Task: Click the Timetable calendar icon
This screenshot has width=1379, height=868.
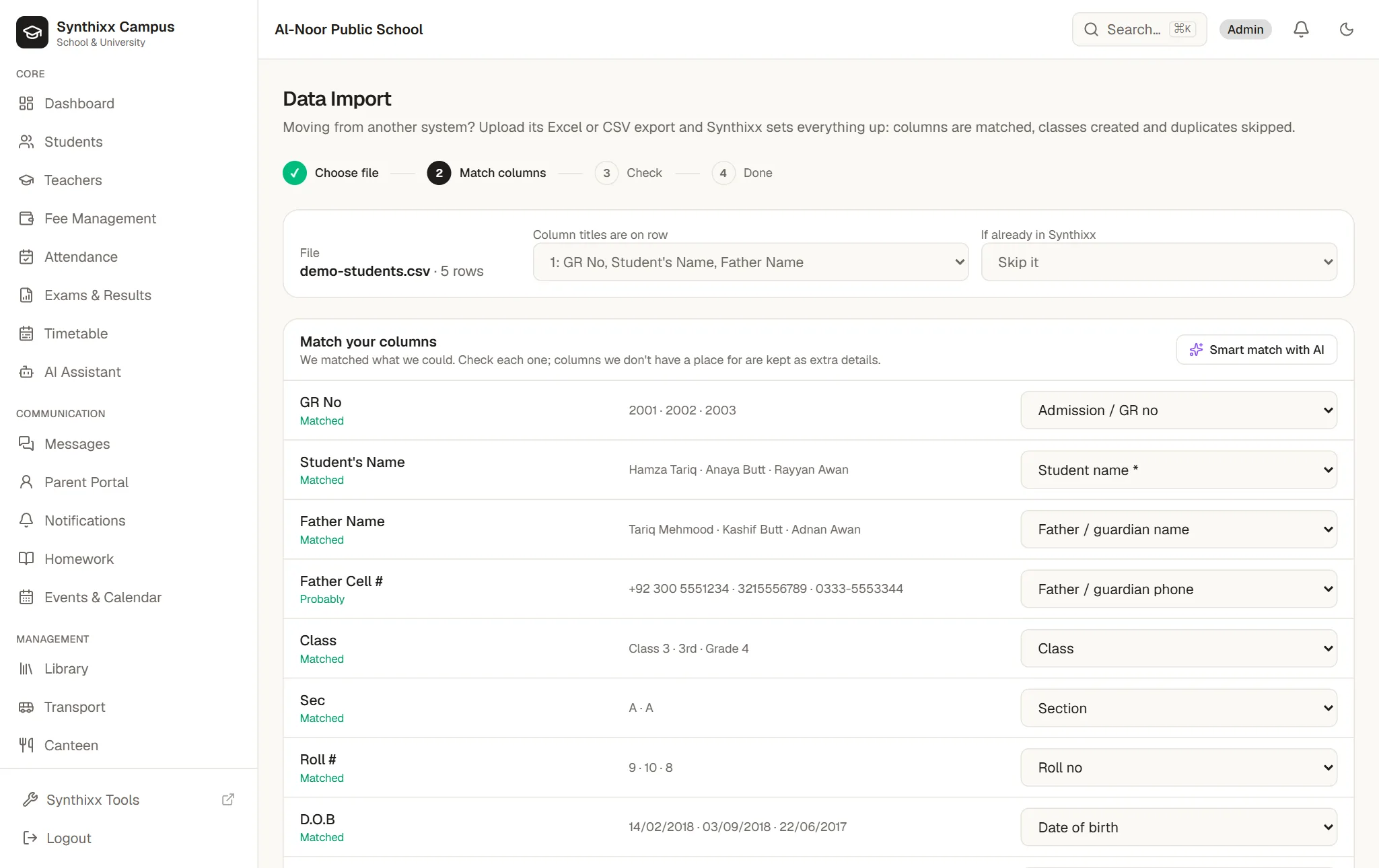Action: (x=26, y=334)
